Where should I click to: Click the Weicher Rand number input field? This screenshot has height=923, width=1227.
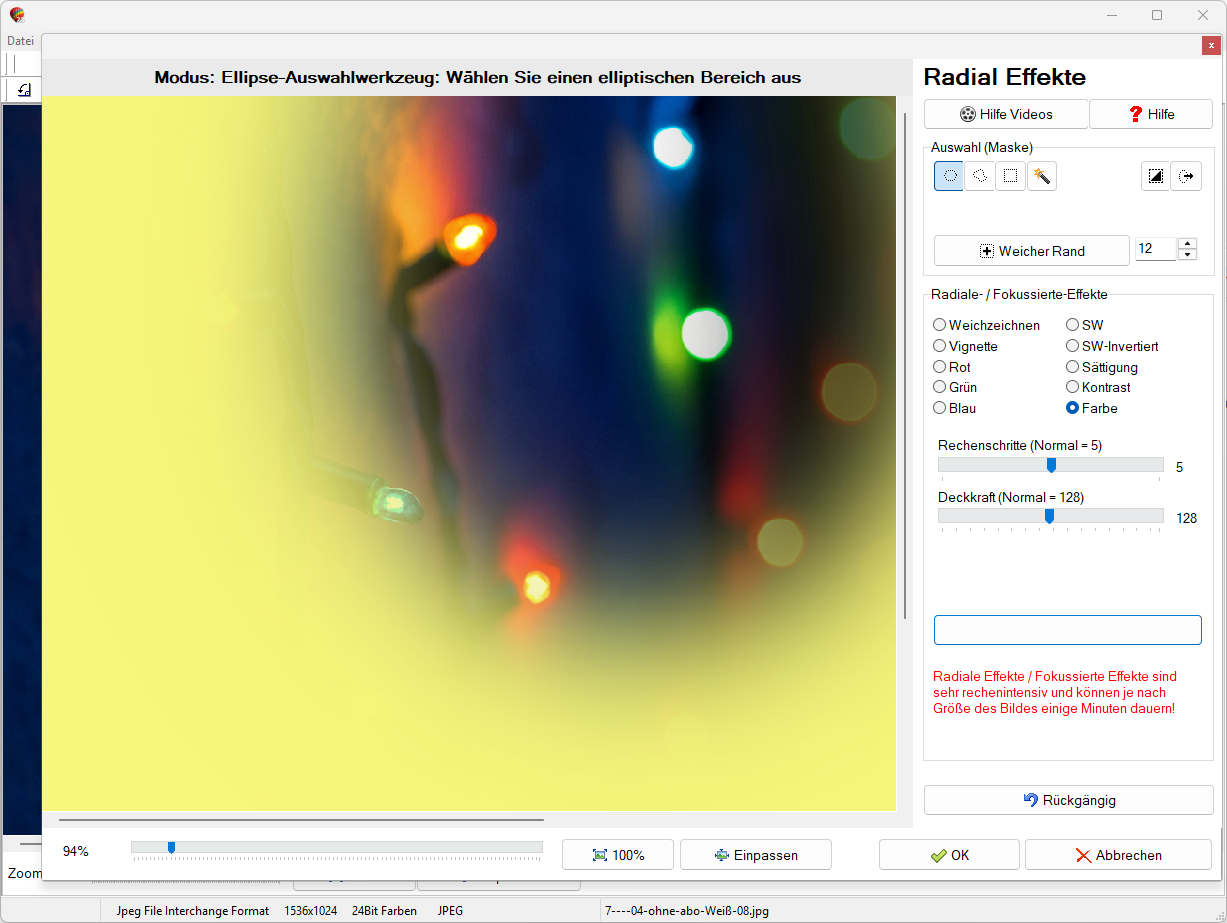click(1155, 249)
